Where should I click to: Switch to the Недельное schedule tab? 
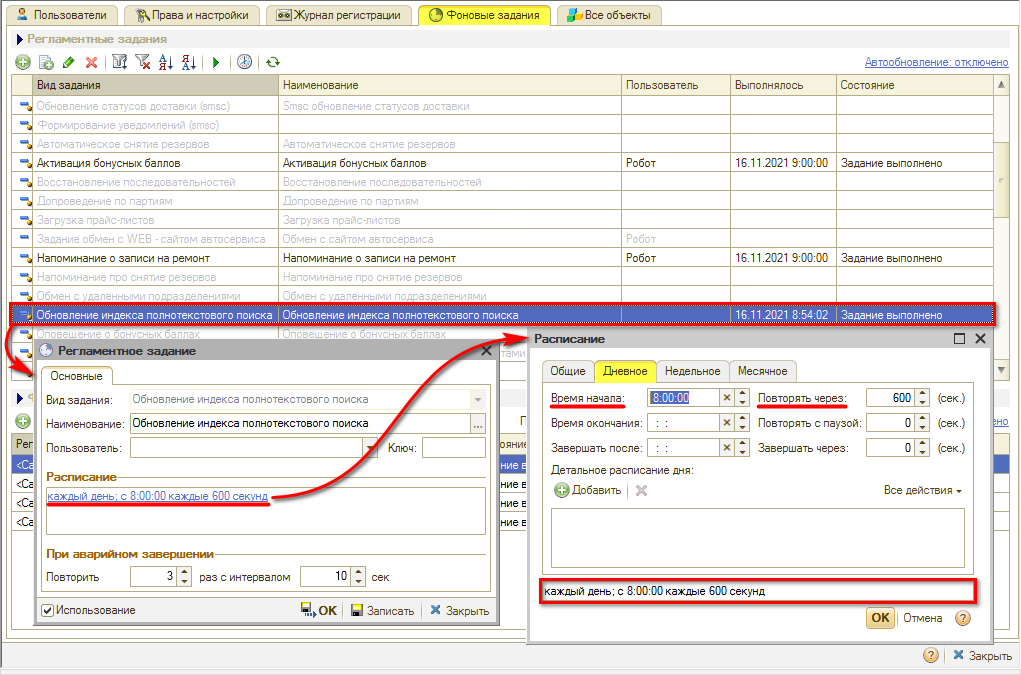(x=692, y=371)
